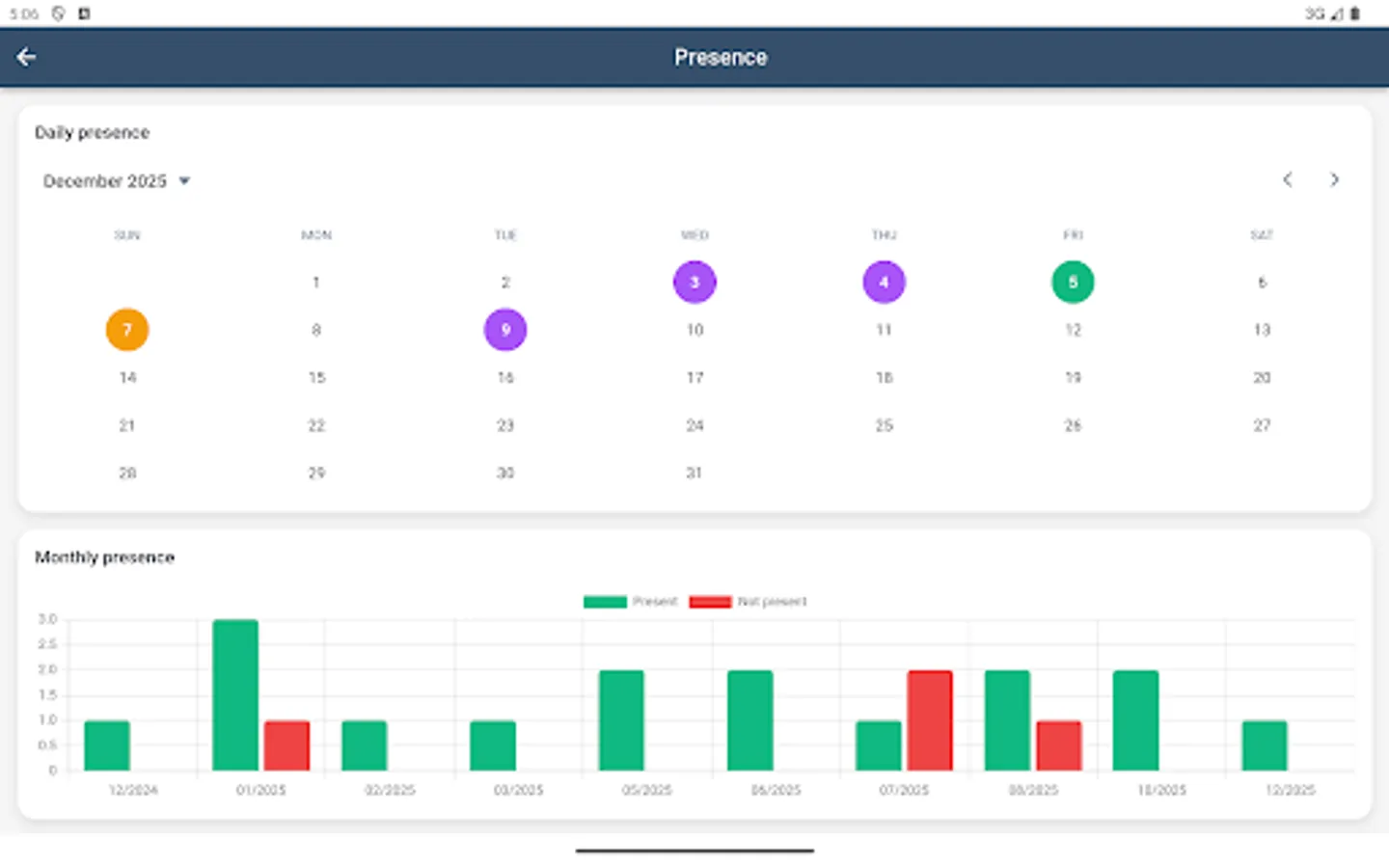The height and width of the screenshot is (868, 1389).
Task: Select the purple-circled day 4
Action: [884, 283]
